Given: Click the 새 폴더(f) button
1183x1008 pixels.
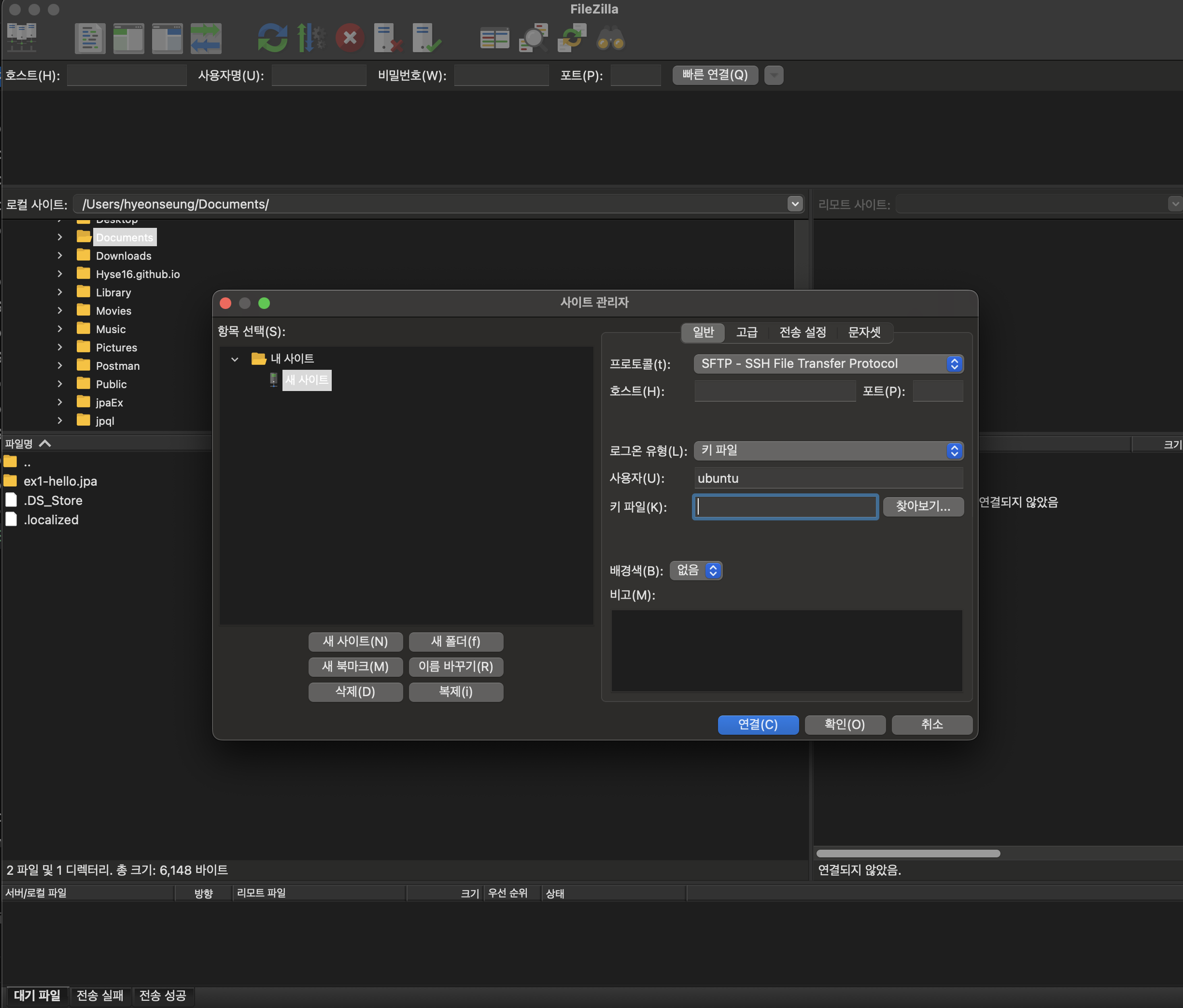Looking at the screenshot, I should coord(456,642).
